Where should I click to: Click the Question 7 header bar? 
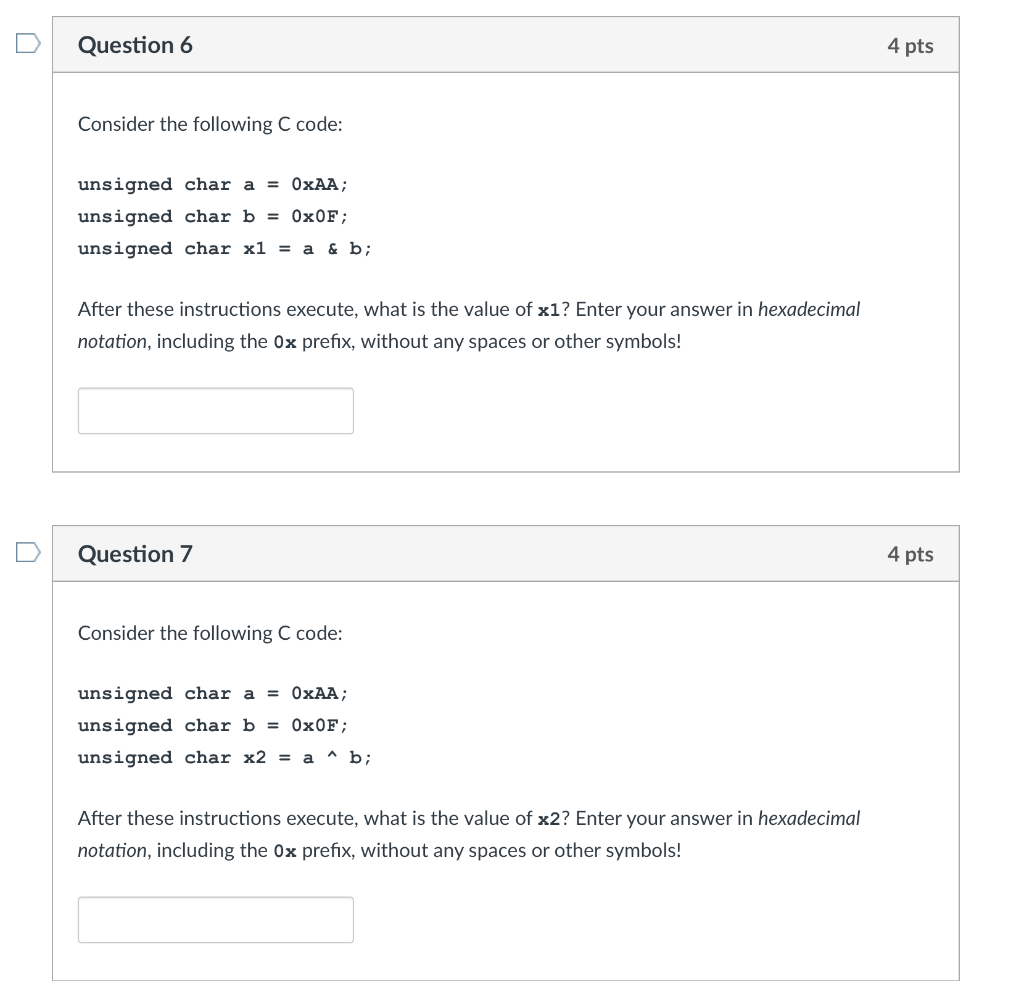[x=505, y=553]
